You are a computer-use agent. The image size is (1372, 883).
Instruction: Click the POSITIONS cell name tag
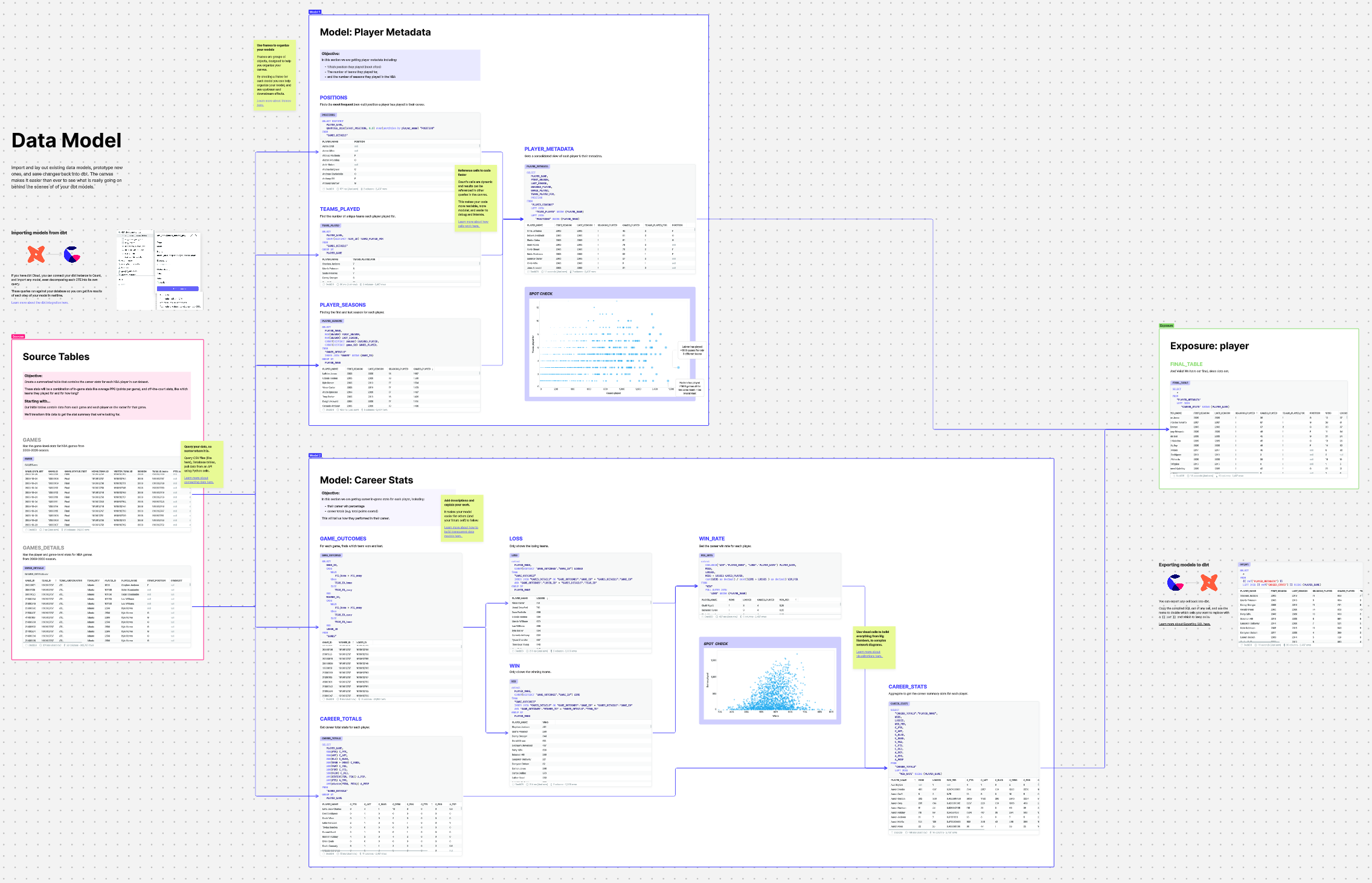tap(328, 115)
